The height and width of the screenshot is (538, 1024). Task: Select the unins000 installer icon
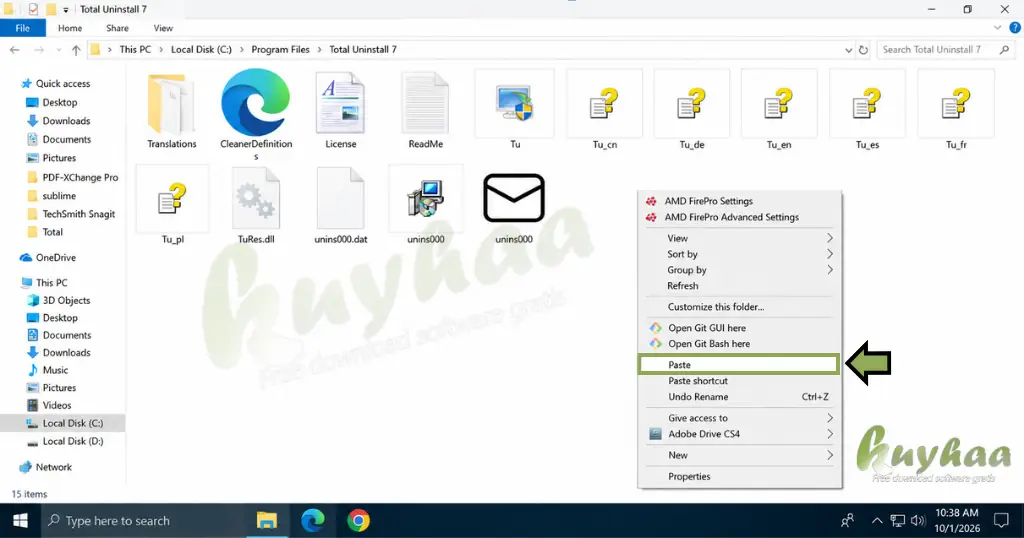[x=426, y=198]
